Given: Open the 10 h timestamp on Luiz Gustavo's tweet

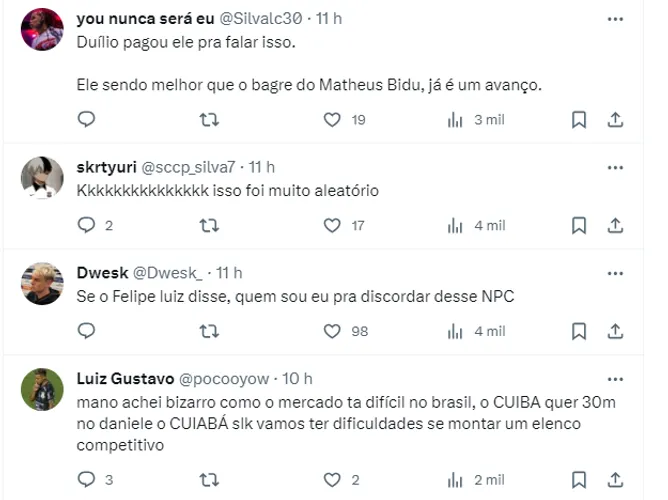Looking at the screenshot, I should click(x=298, y=378).
